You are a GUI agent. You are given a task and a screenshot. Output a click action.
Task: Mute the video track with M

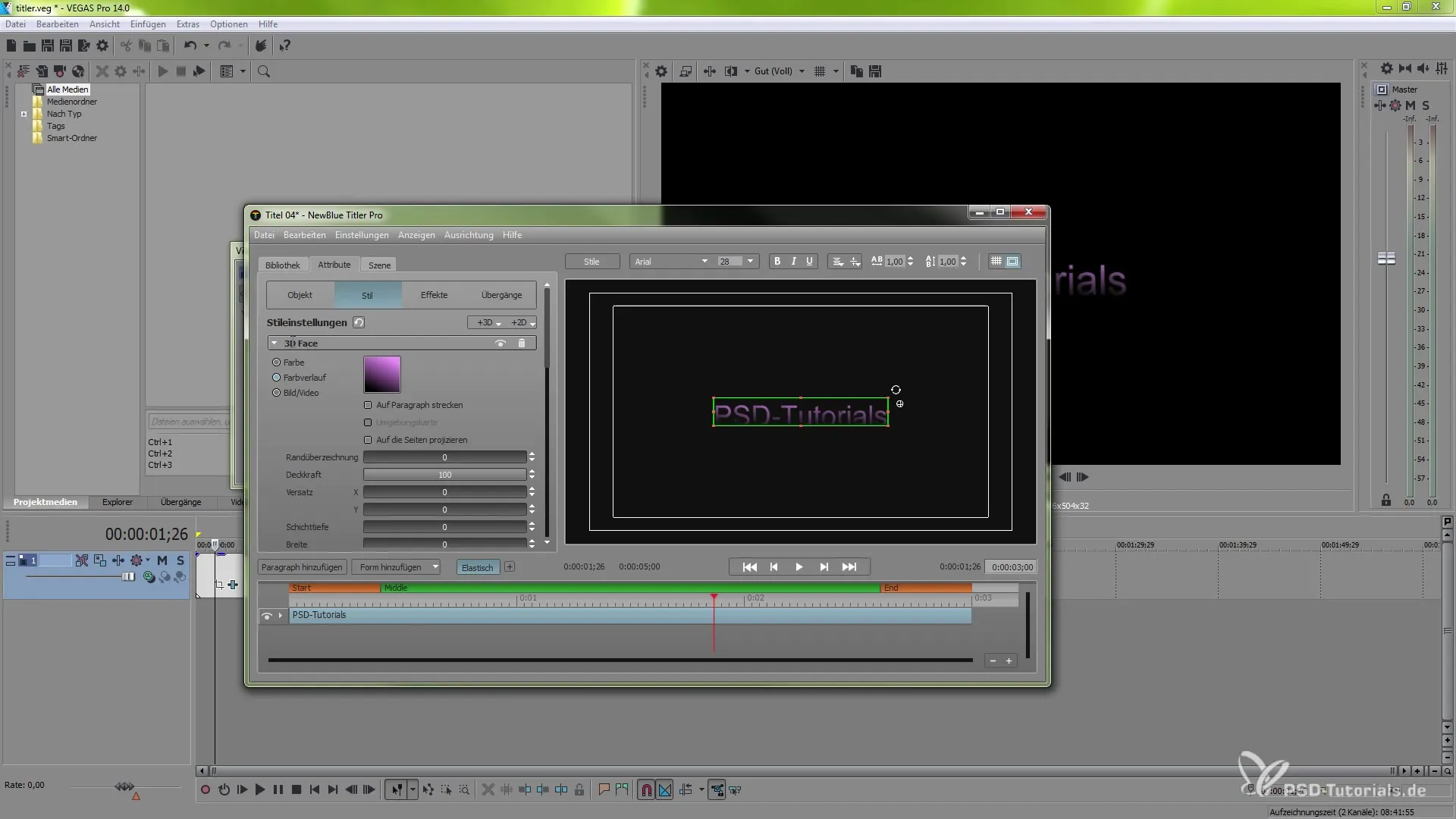[x=162, y=560]
